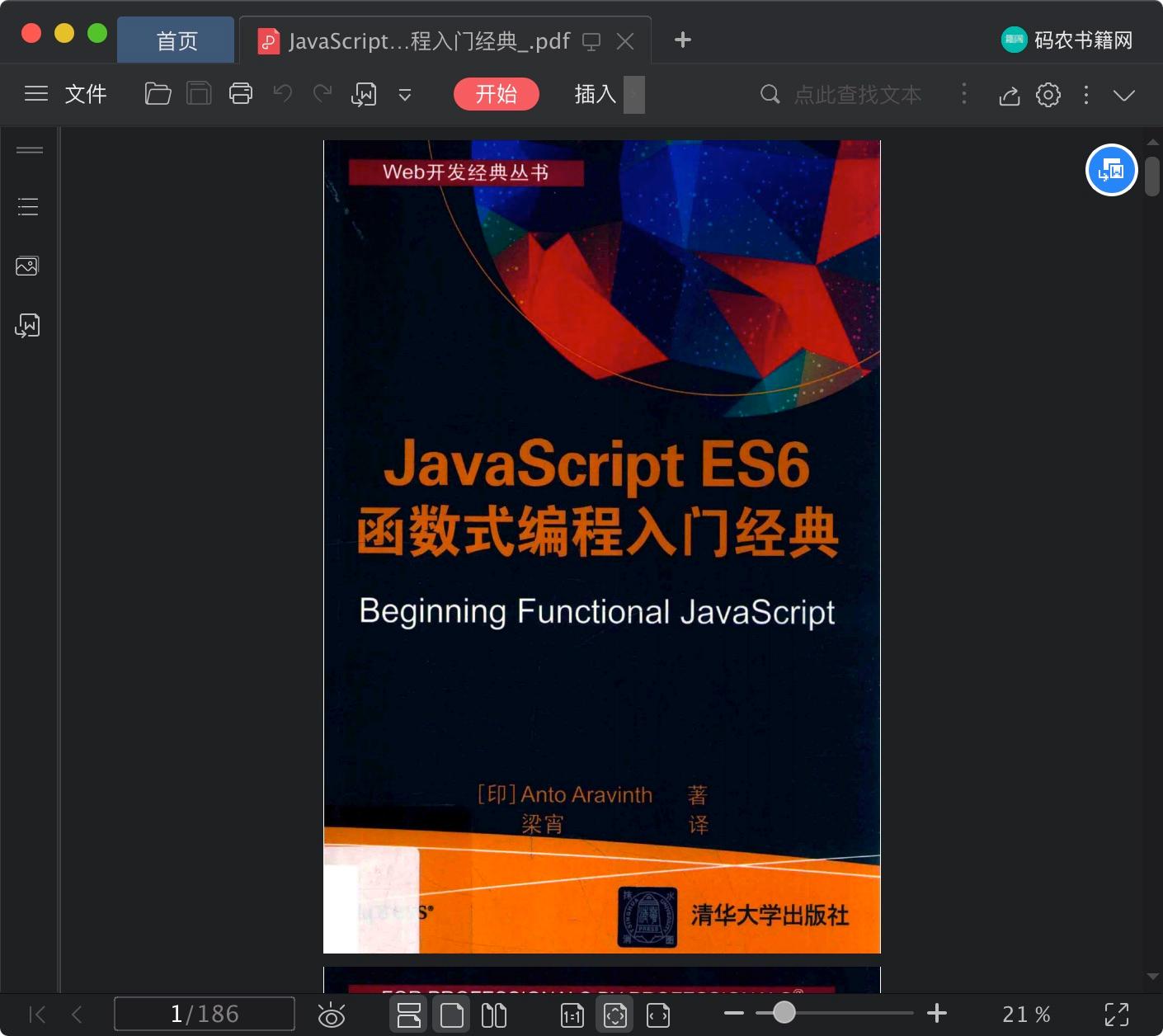
Task: Toggle single page view mode
Action: click(452, 1015)
